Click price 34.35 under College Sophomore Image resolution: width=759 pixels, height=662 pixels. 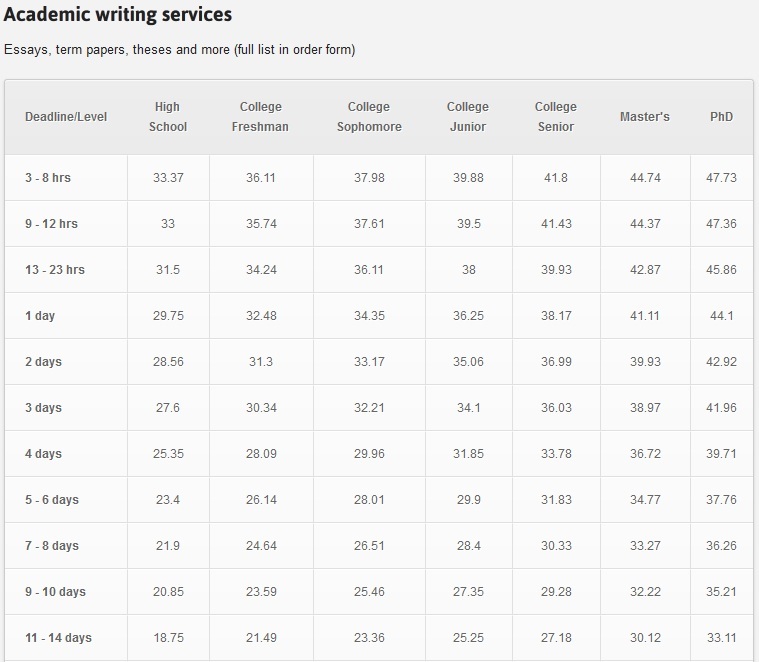(369, 316)
